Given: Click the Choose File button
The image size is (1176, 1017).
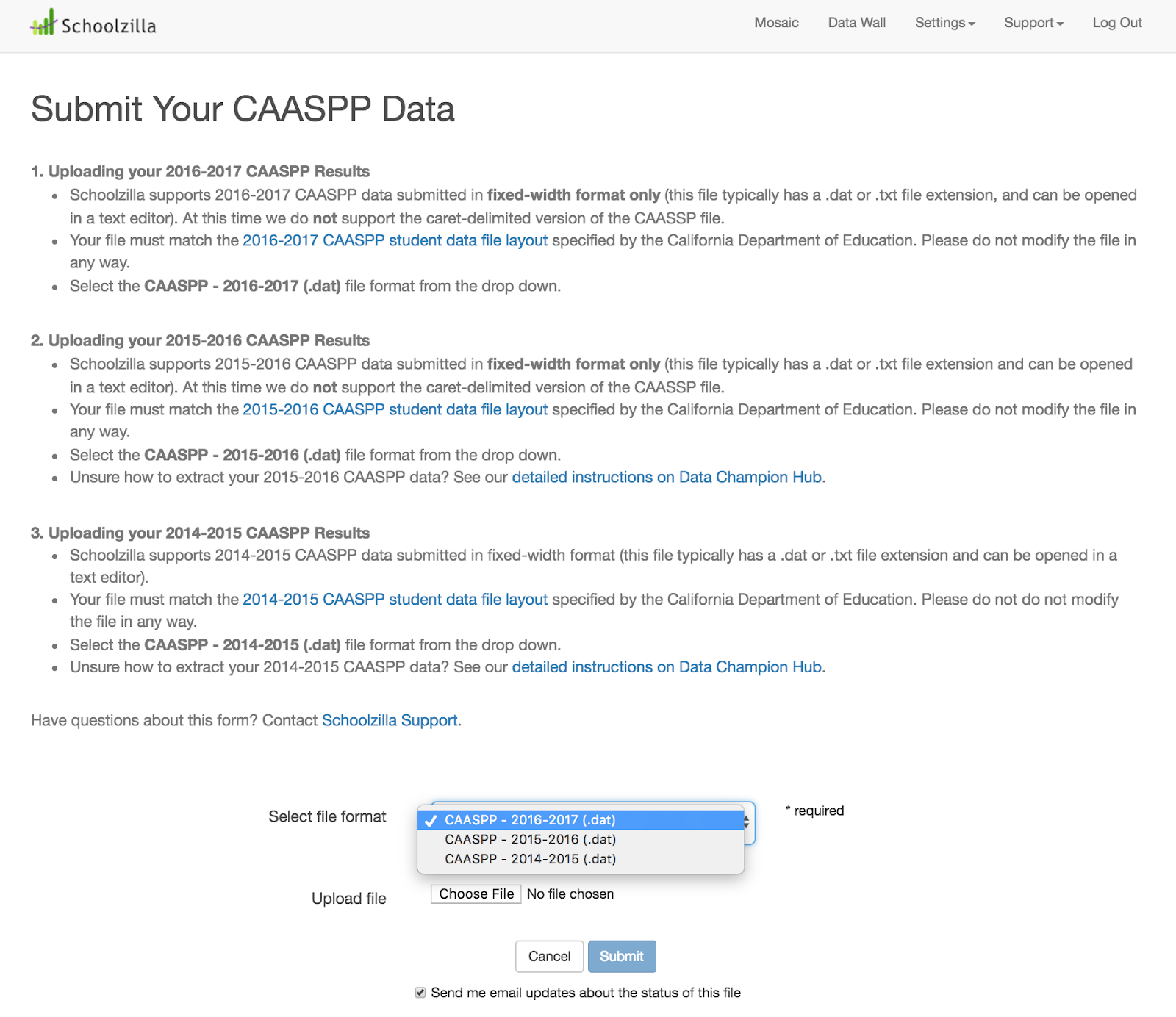Looking at the screenshot, I should 476,894.
